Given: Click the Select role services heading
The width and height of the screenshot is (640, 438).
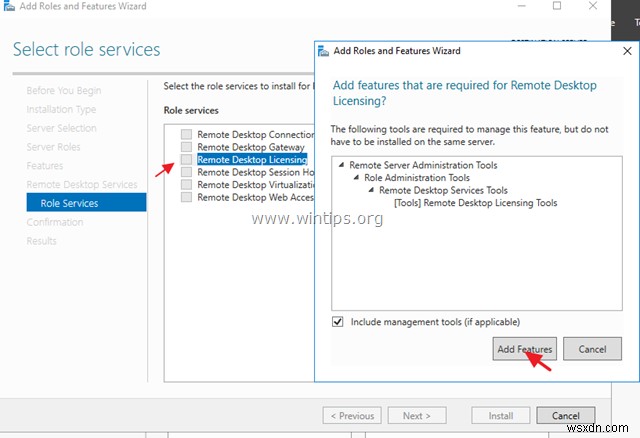Looking at the screenshot, I should (87, 50).
